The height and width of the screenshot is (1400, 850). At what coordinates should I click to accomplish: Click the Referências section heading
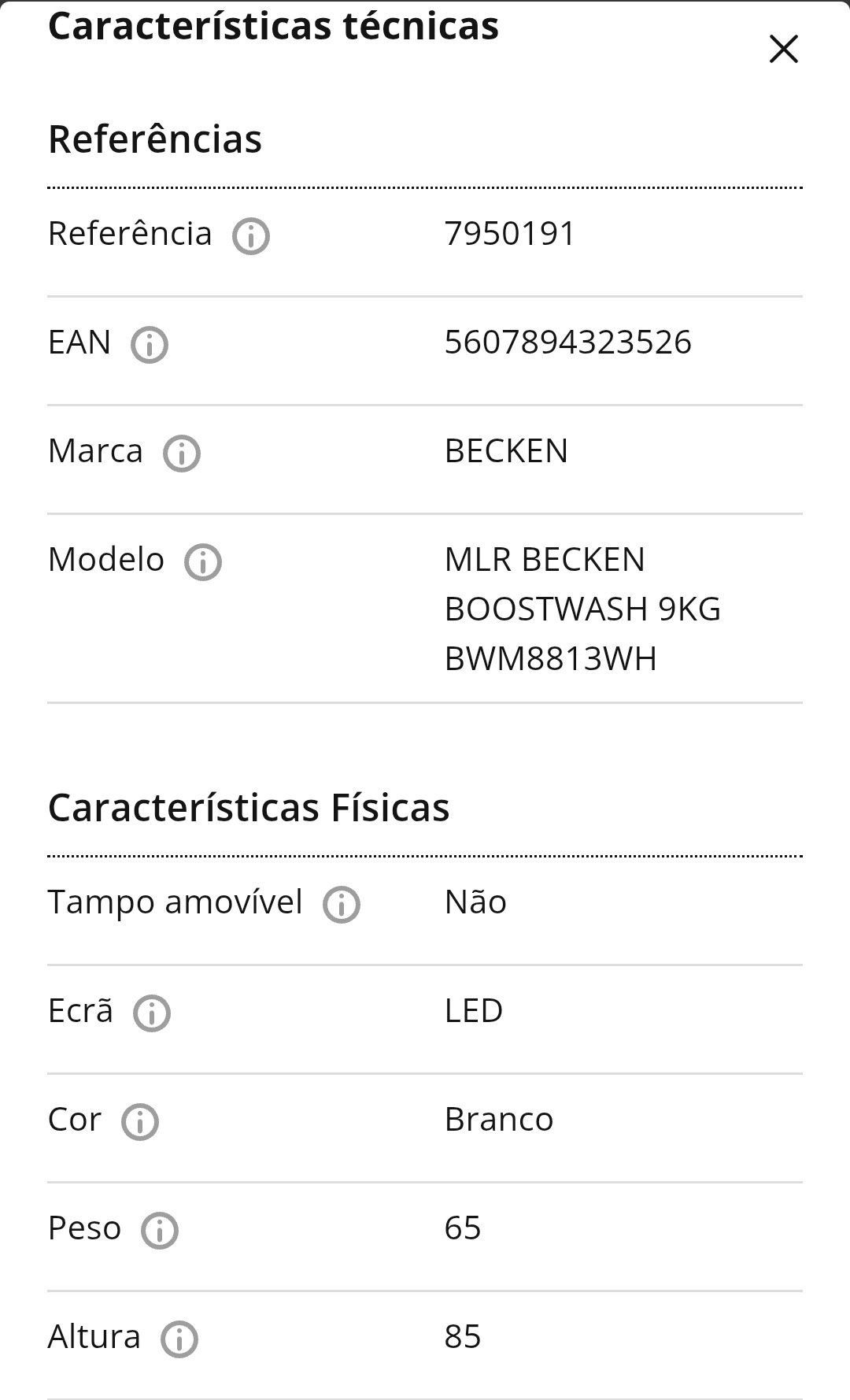pos(155,139)
